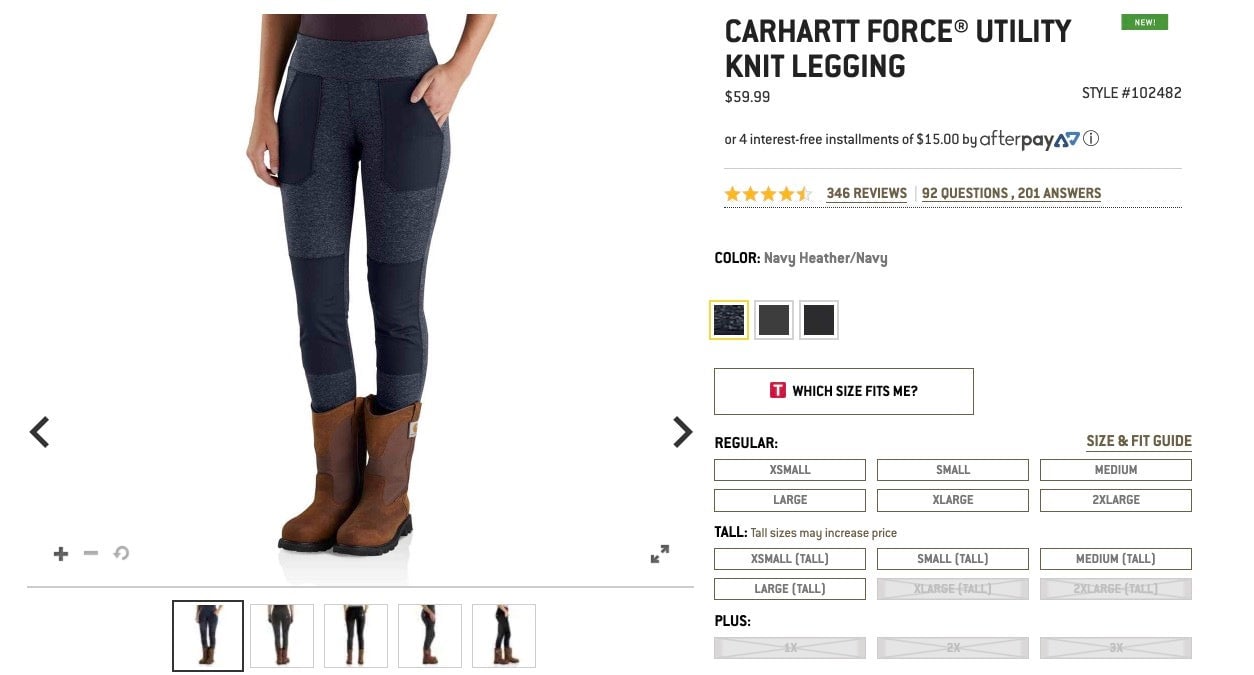The image size is (1254, 675).
Task: Open the 346 Reviews link
Action: pyautogui.click(x=866, y=194)
